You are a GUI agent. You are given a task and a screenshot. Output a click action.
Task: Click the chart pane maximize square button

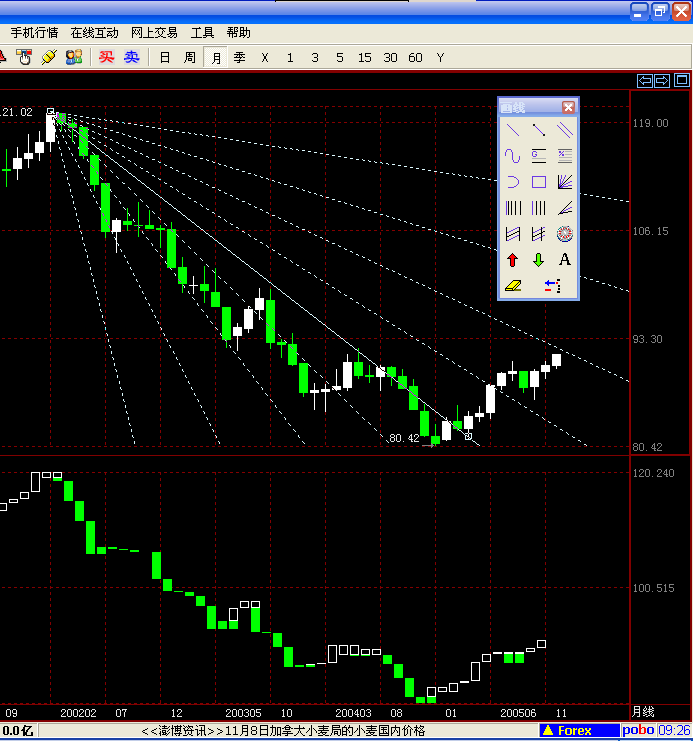(682, 80)
